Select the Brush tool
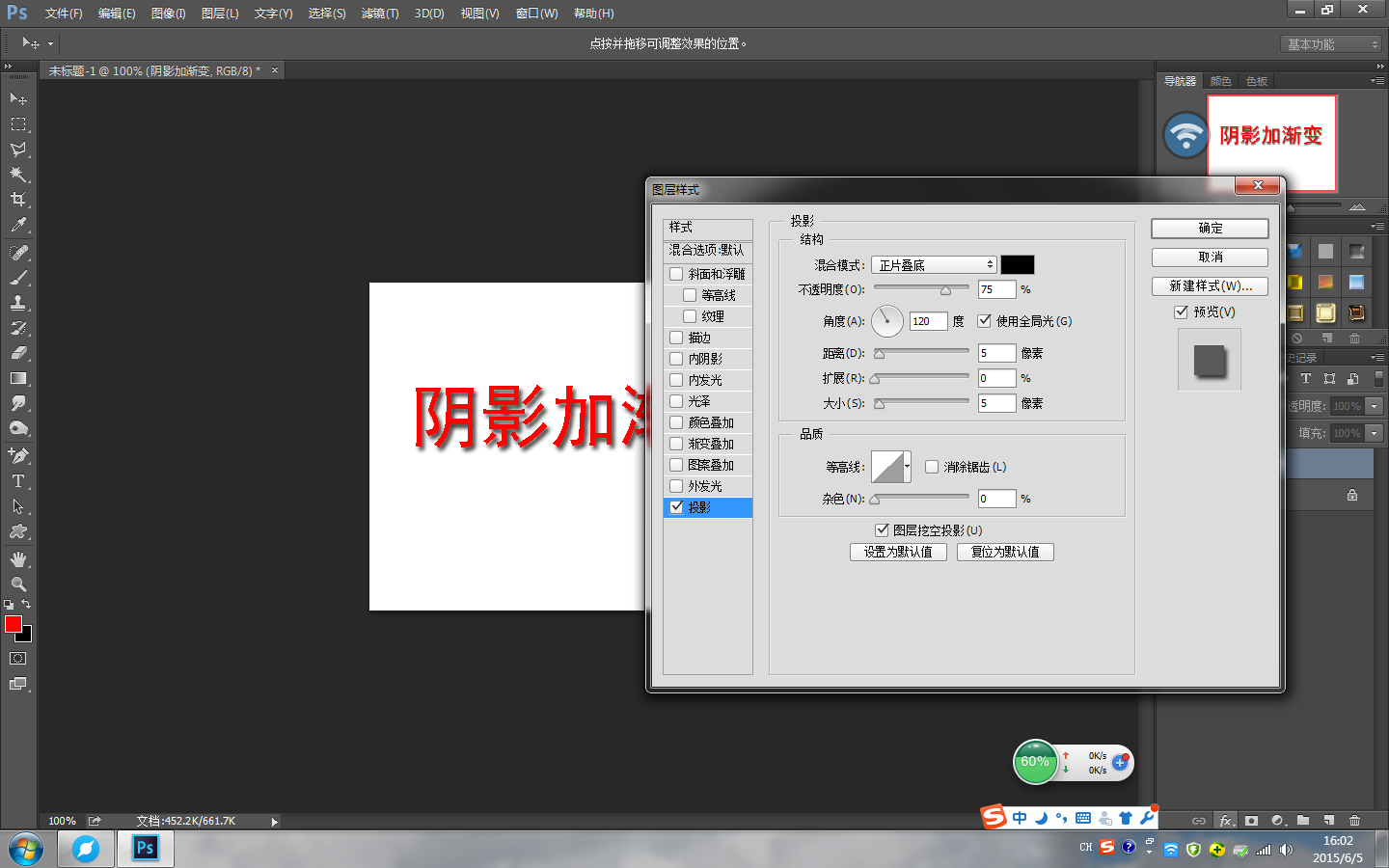Image resolution: width=1389 pixels, height=868 pixels. click(18, 278)
